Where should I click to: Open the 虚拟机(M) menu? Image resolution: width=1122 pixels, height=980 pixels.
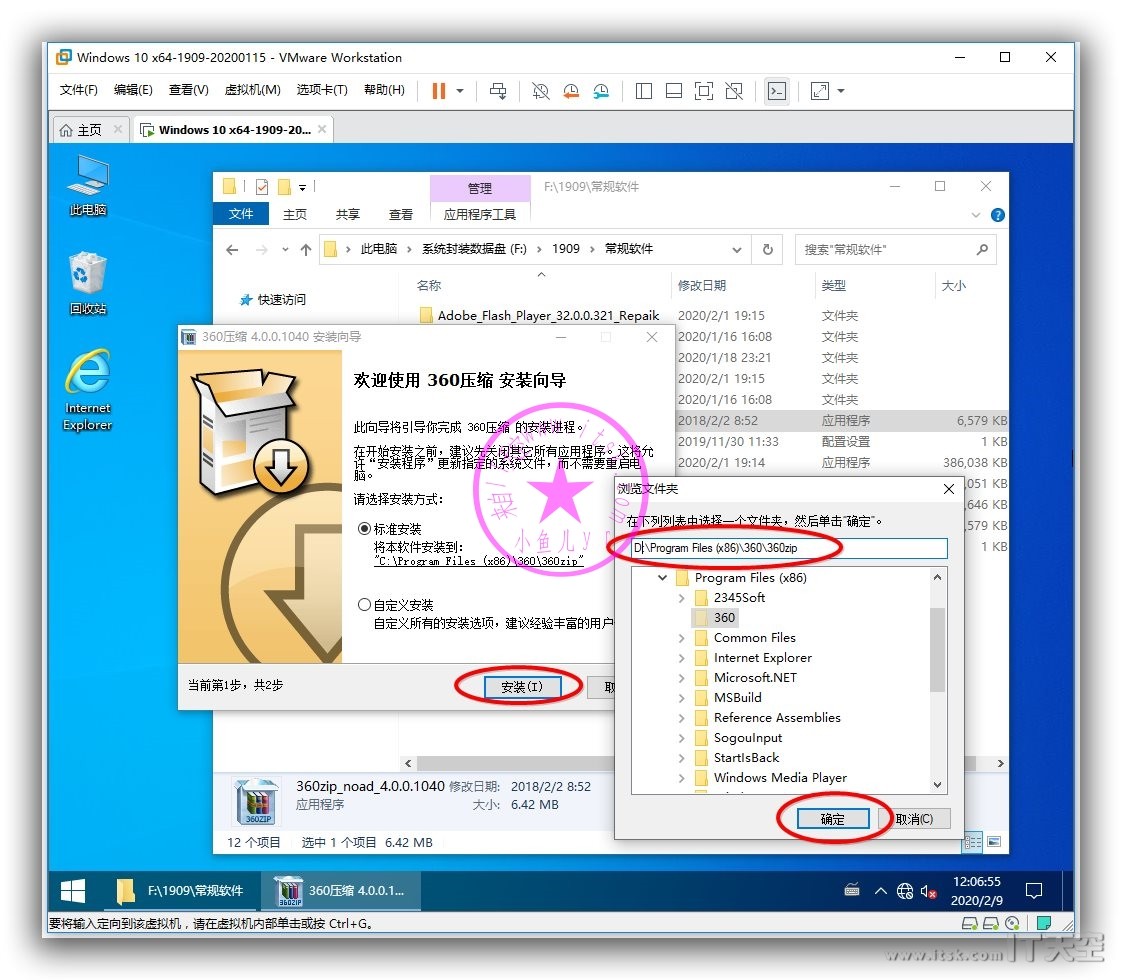[x=252, y=89]
